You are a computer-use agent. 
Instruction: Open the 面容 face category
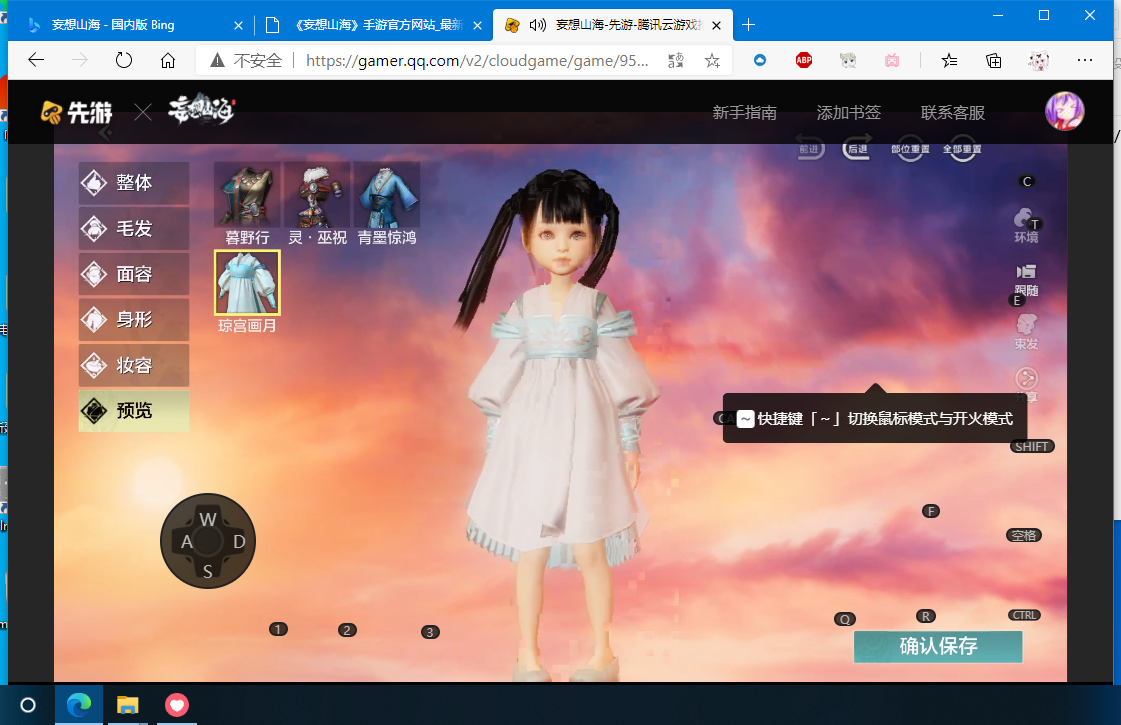pos(134,274)
